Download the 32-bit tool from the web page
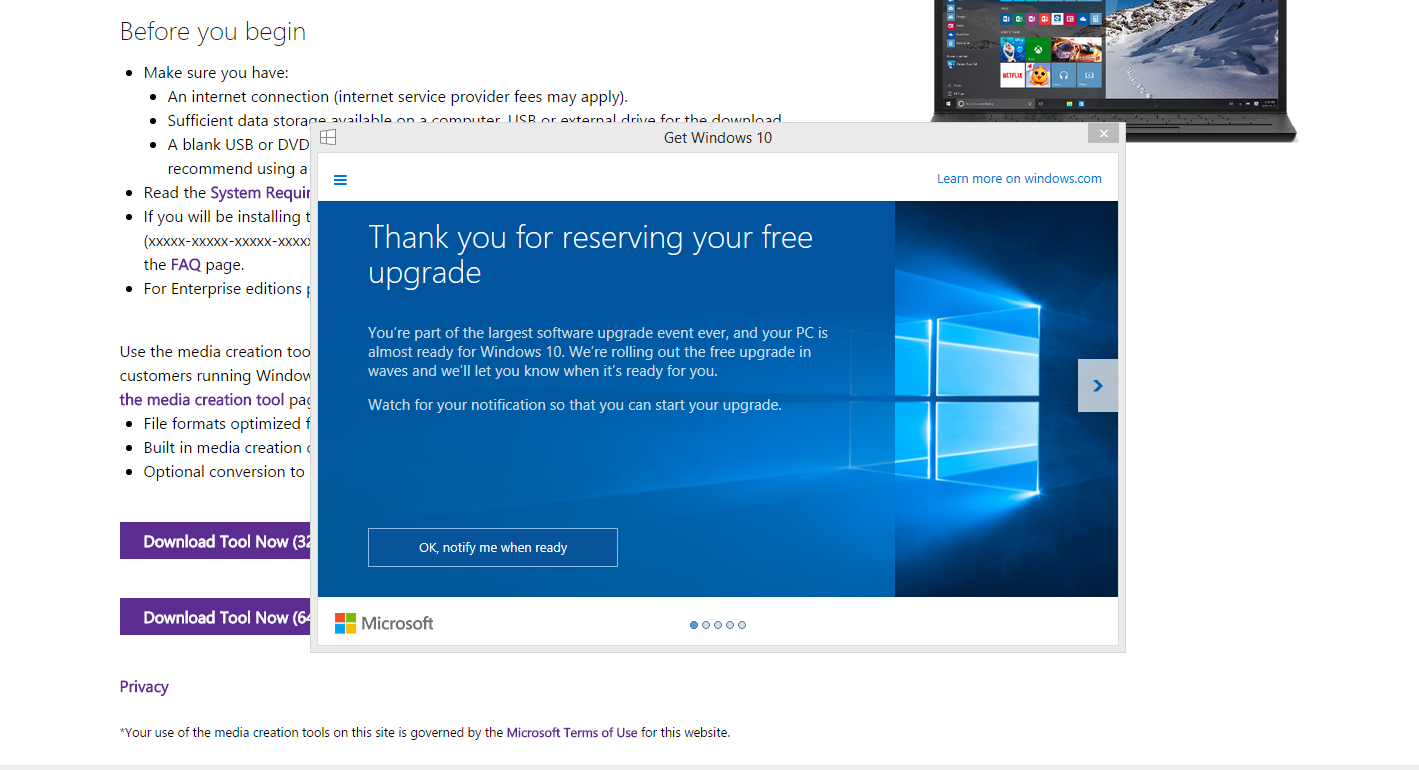 [x=215, y=541]
